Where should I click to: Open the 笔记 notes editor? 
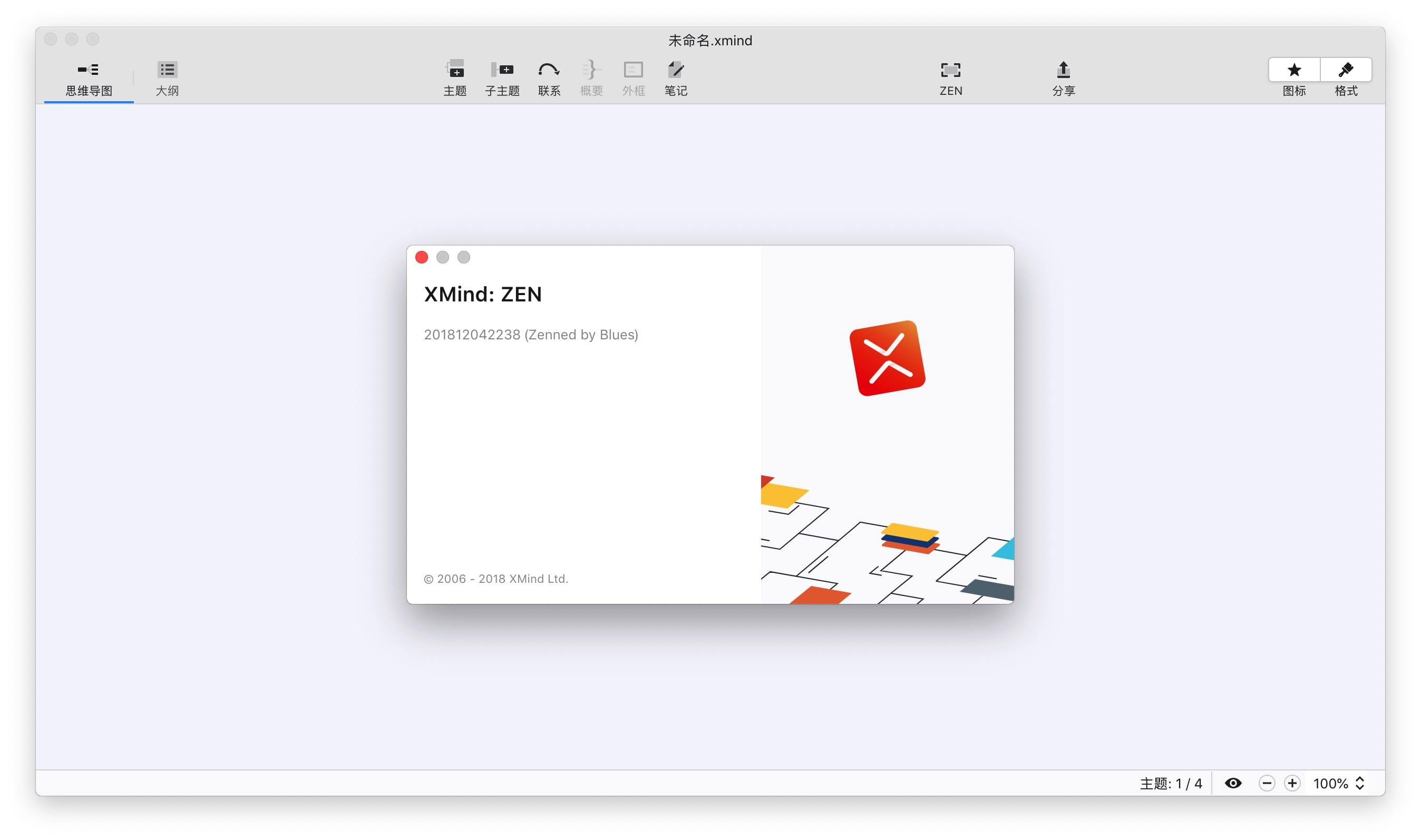click(x=675, y=79)
